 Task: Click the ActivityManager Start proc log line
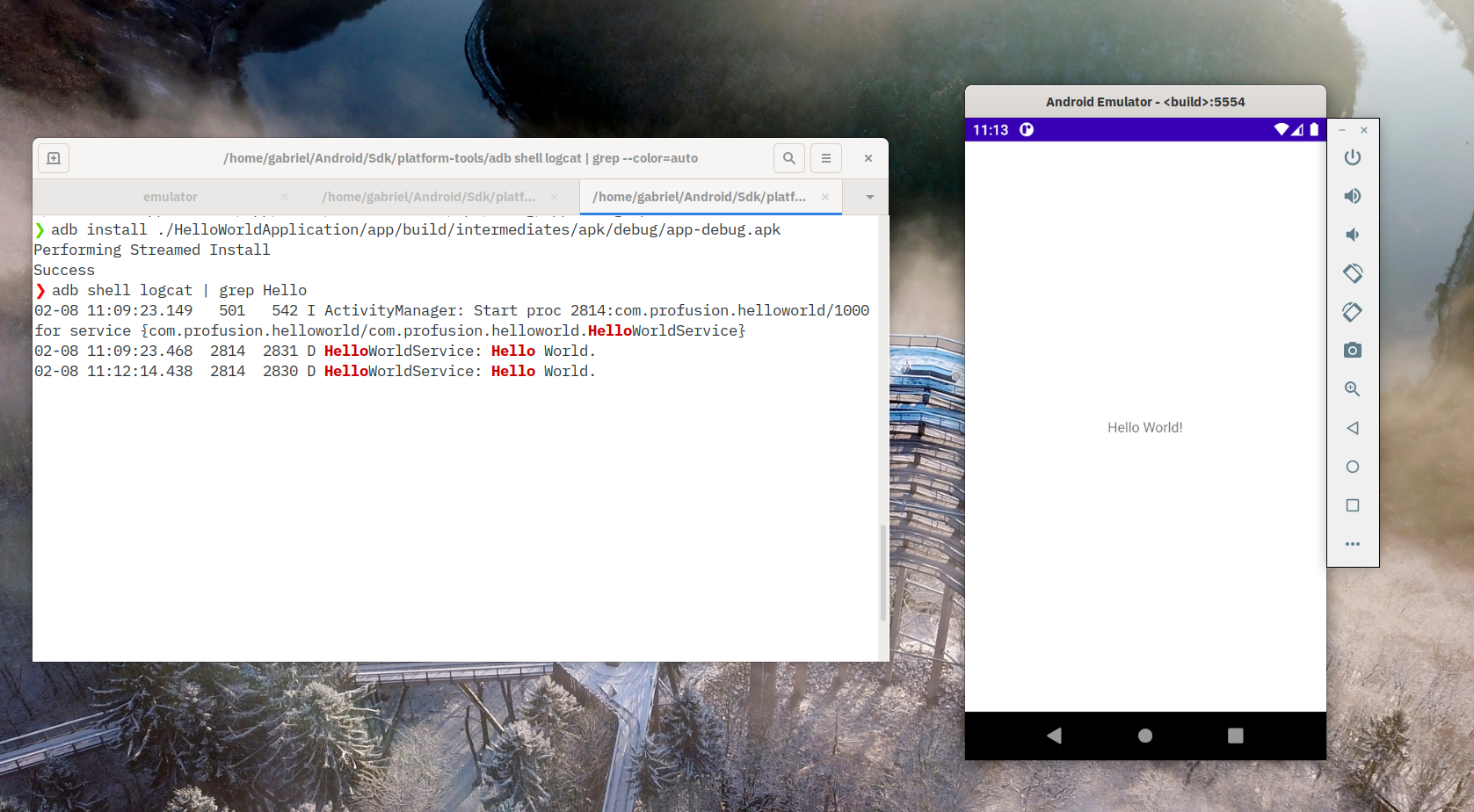tap(452, 320)
